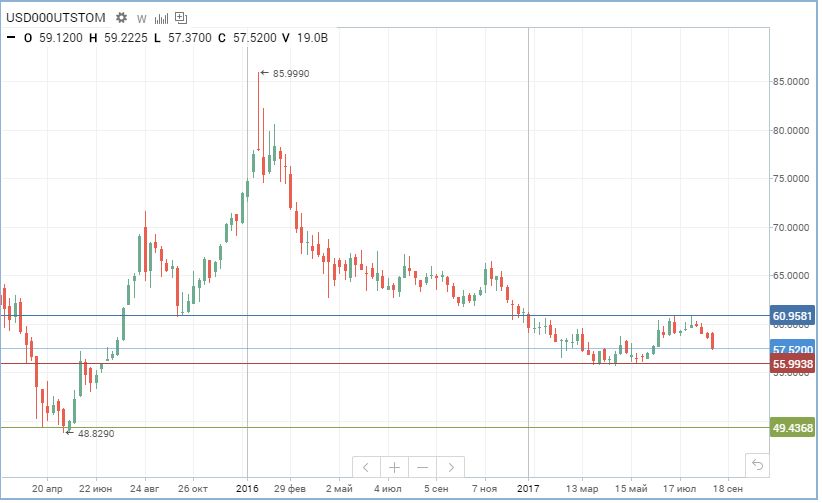The image size is (822, 503).
Task: Click the USD000UTSTOM symbol name
Action: click(x=55, y=18)
